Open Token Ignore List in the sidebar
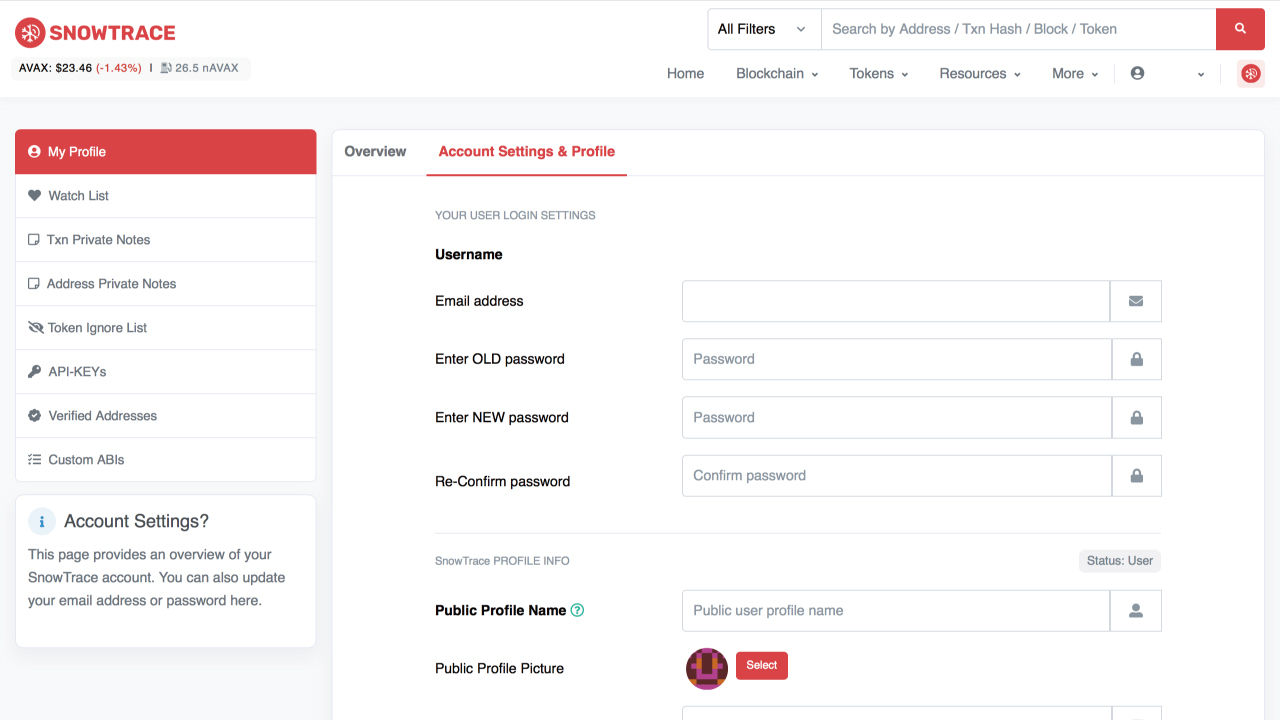The image size is (1280, 720). (x=166, y=328)
